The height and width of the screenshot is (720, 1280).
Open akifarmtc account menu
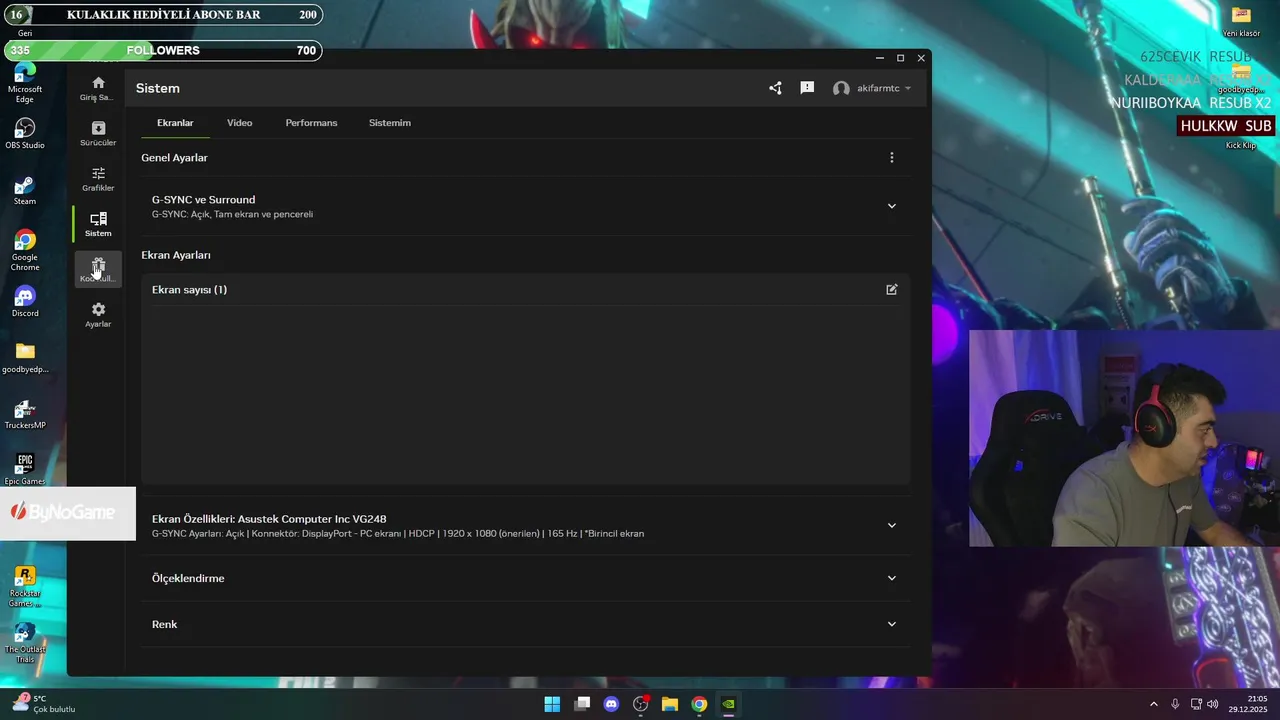click(872, 88)
